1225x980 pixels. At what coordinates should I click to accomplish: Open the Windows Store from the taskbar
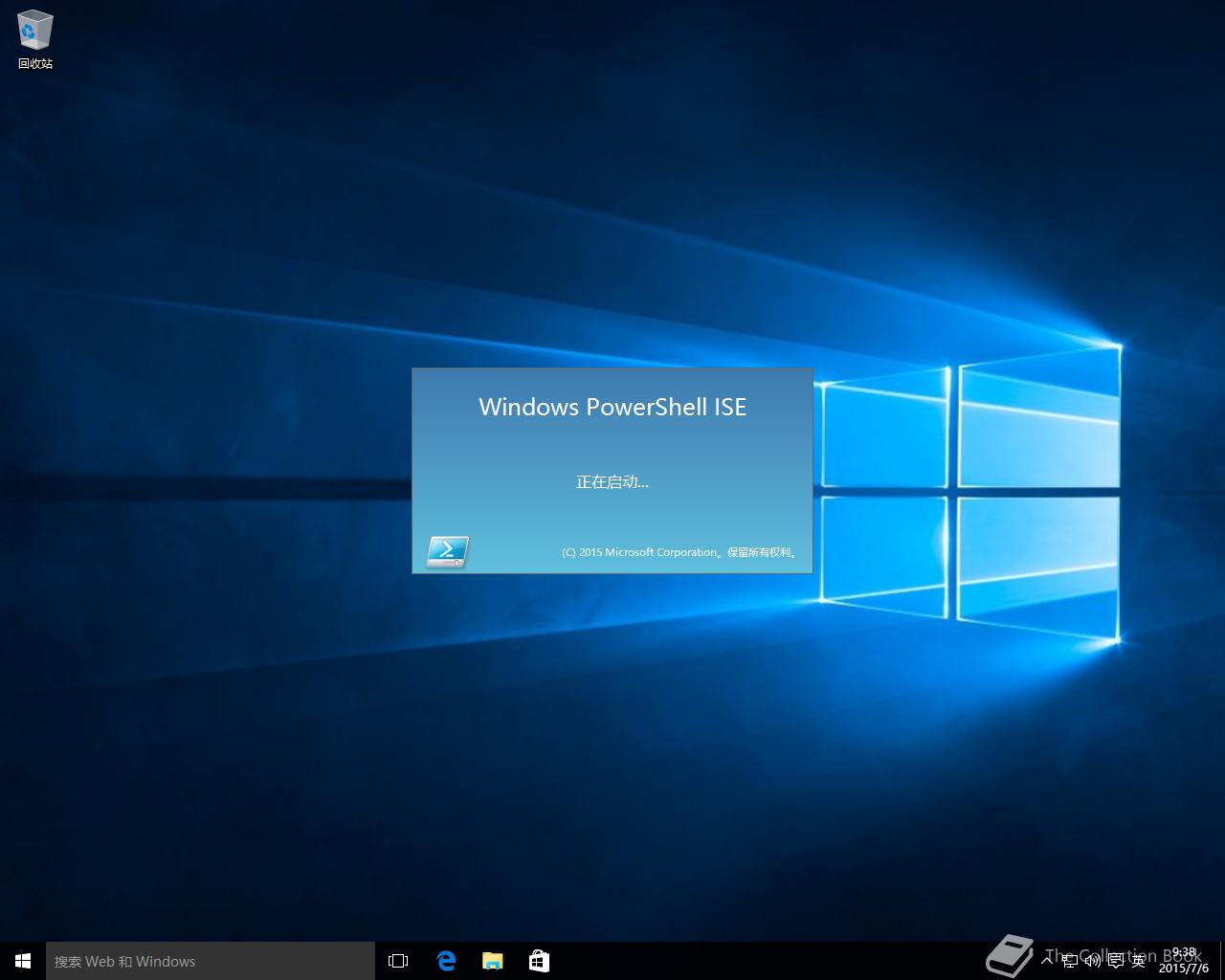tap(539, 961)
